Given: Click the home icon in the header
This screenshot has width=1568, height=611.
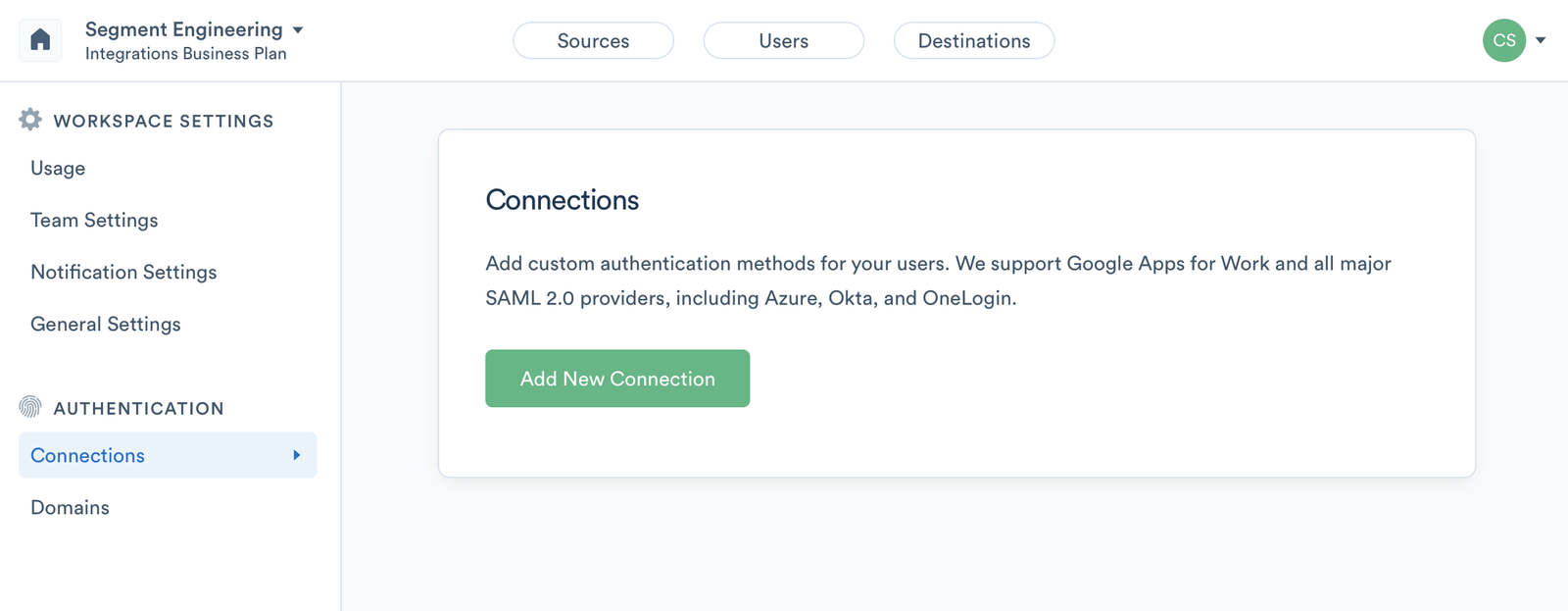Looking at the screenshot, I should coord(40,40).
